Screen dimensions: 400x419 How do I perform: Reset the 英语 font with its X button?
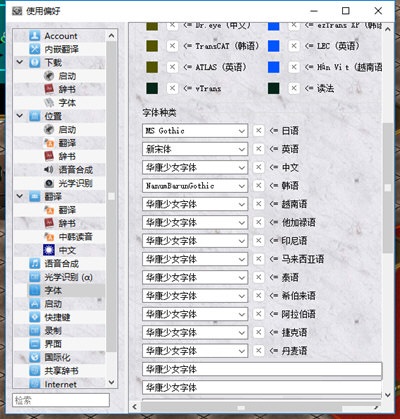click(258, 149)
